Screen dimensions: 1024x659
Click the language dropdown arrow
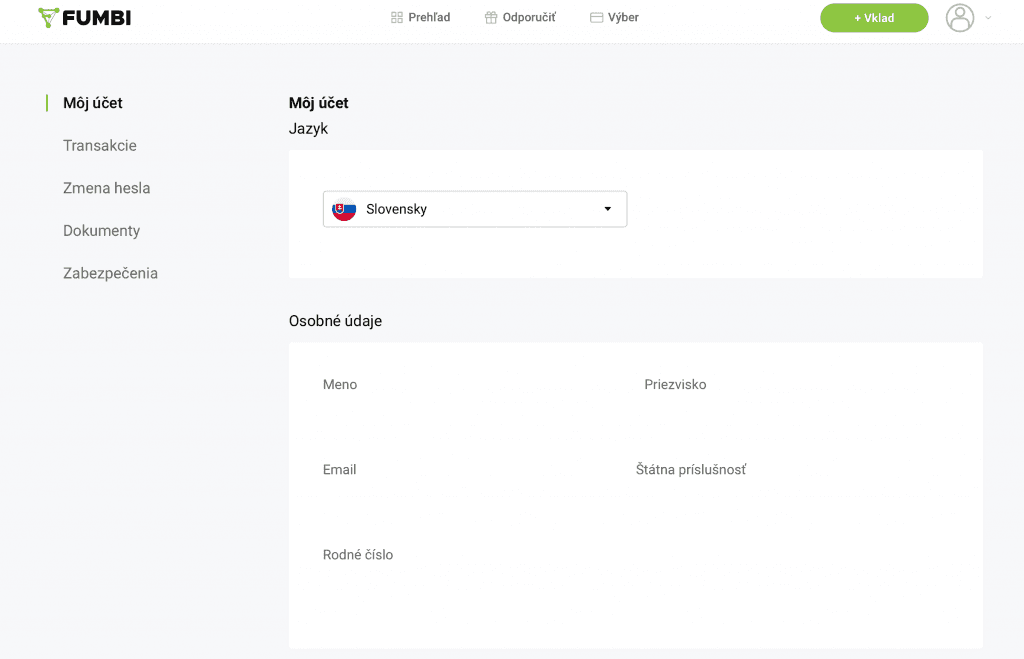tap(607, 209)
